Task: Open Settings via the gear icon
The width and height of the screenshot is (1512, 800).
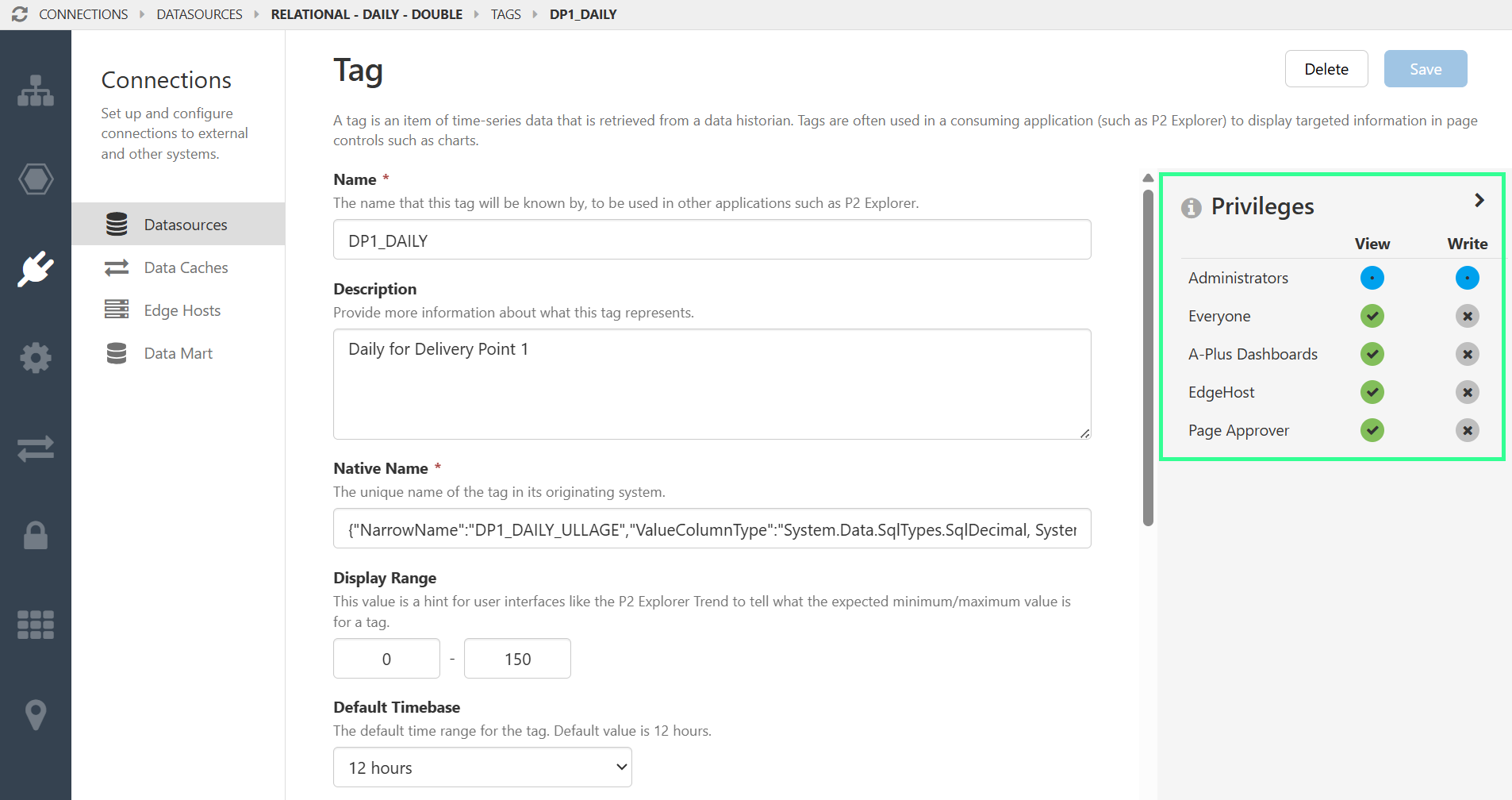Action: (x=36, y=358)
